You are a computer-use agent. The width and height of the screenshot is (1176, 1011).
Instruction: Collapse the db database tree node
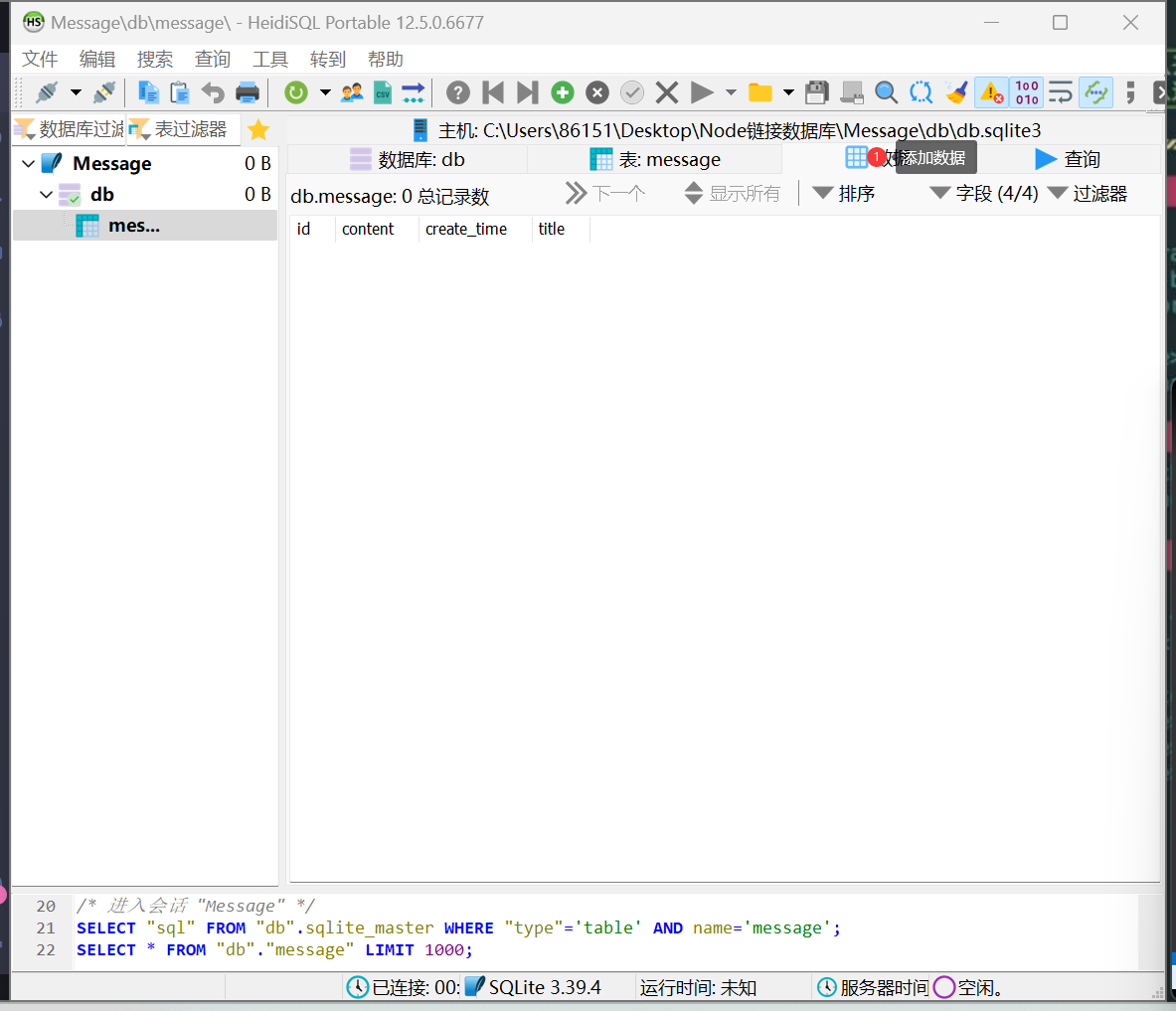[46, 195]
